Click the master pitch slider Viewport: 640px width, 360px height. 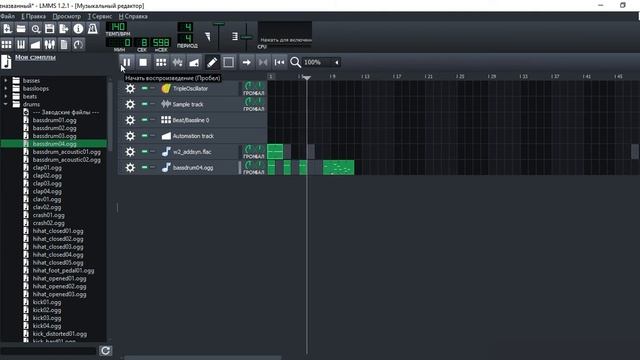pos(246,36)
